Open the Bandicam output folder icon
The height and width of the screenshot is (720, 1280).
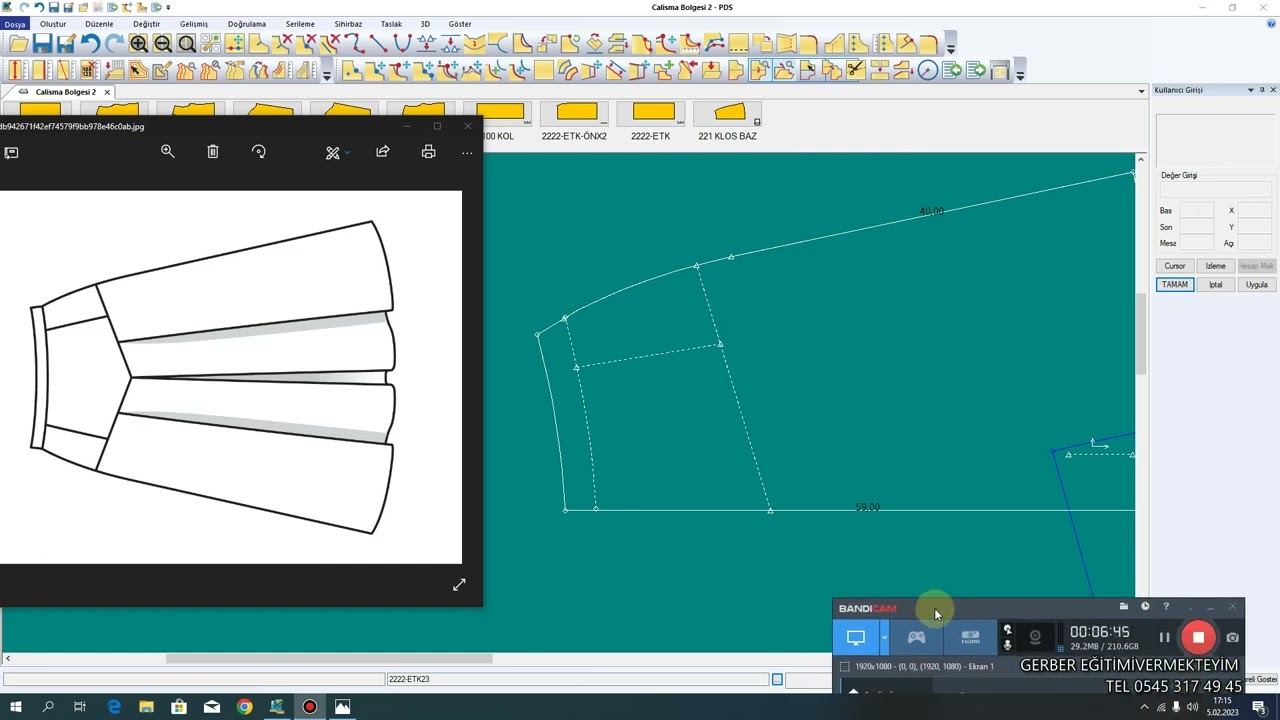[1124, 606]
